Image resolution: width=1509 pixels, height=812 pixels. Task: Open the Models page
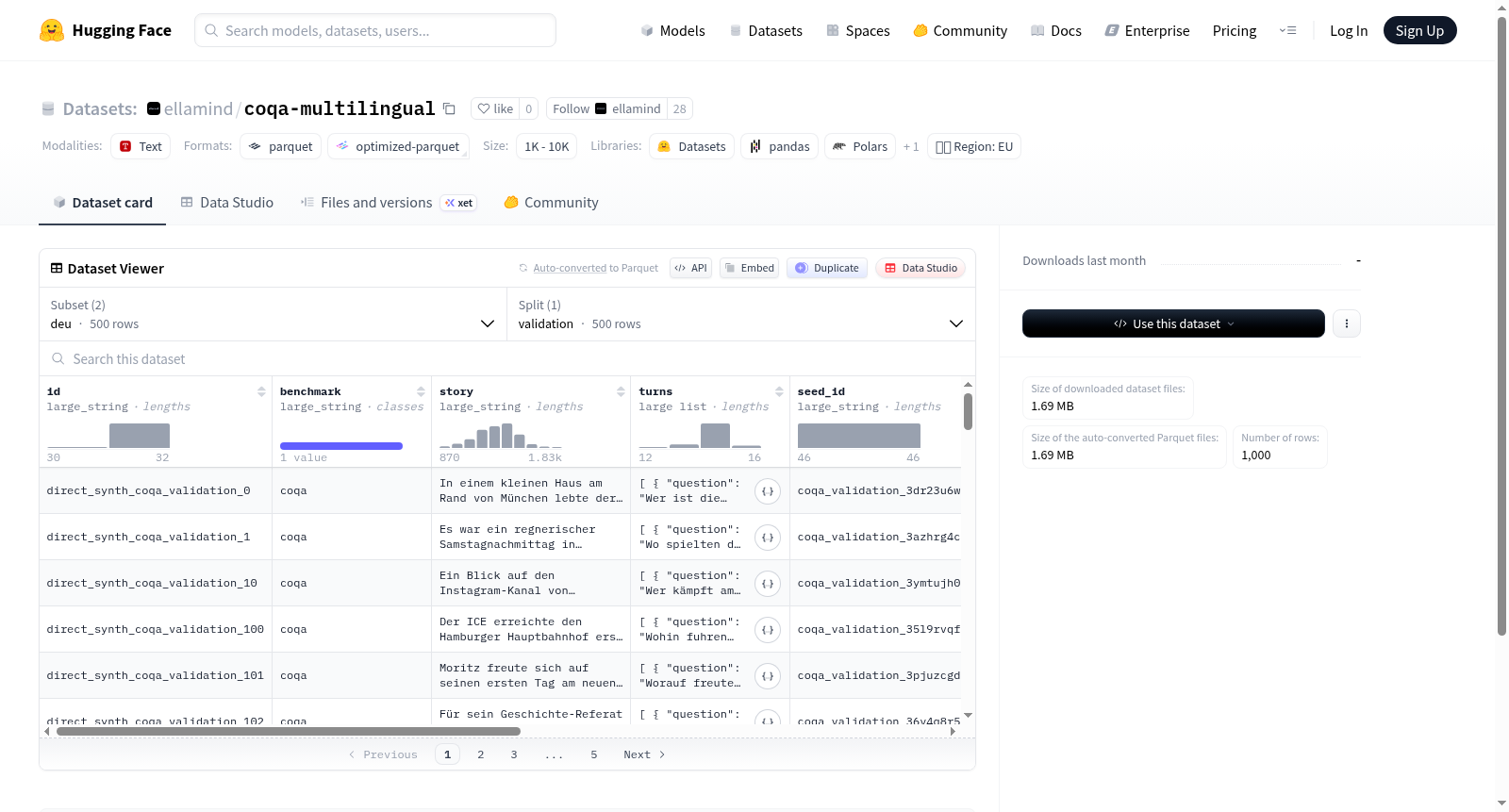tap(672, 31)
